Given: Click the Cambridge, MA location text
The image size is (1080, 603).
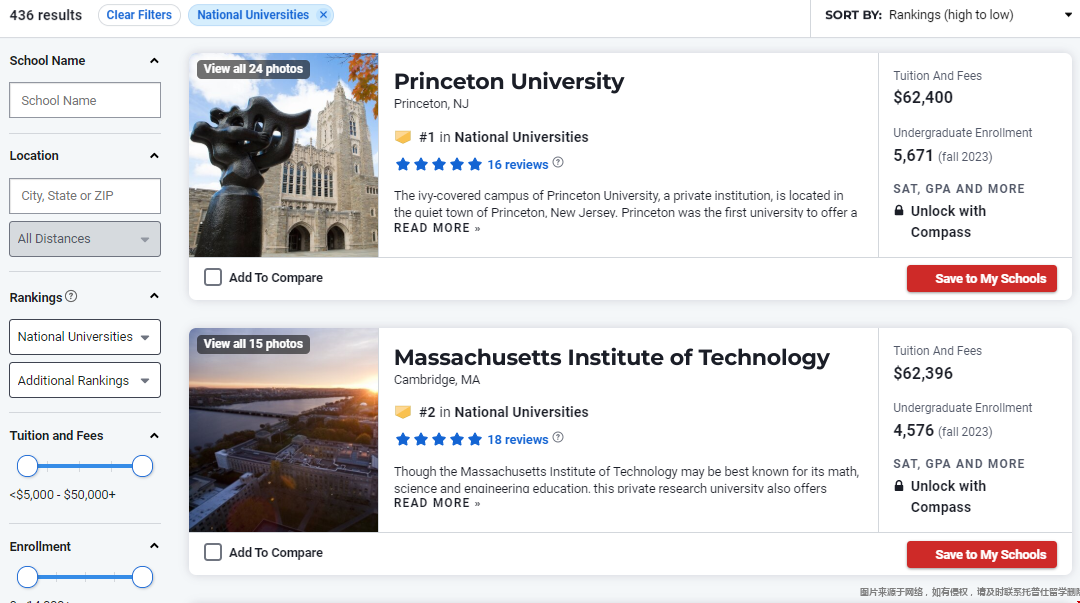Looking at the screenshot, I should coord(437,380).
